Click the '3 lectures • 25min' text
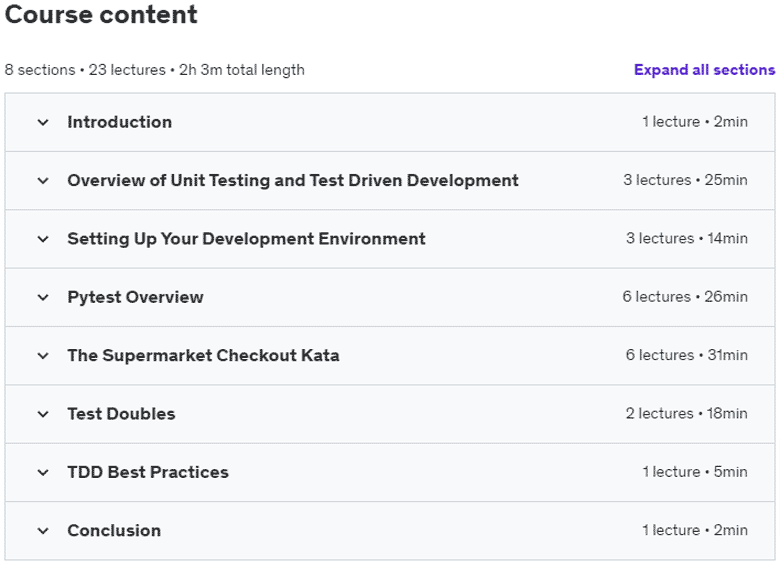Screen dimensions: 780x566 tap(685, 180)
